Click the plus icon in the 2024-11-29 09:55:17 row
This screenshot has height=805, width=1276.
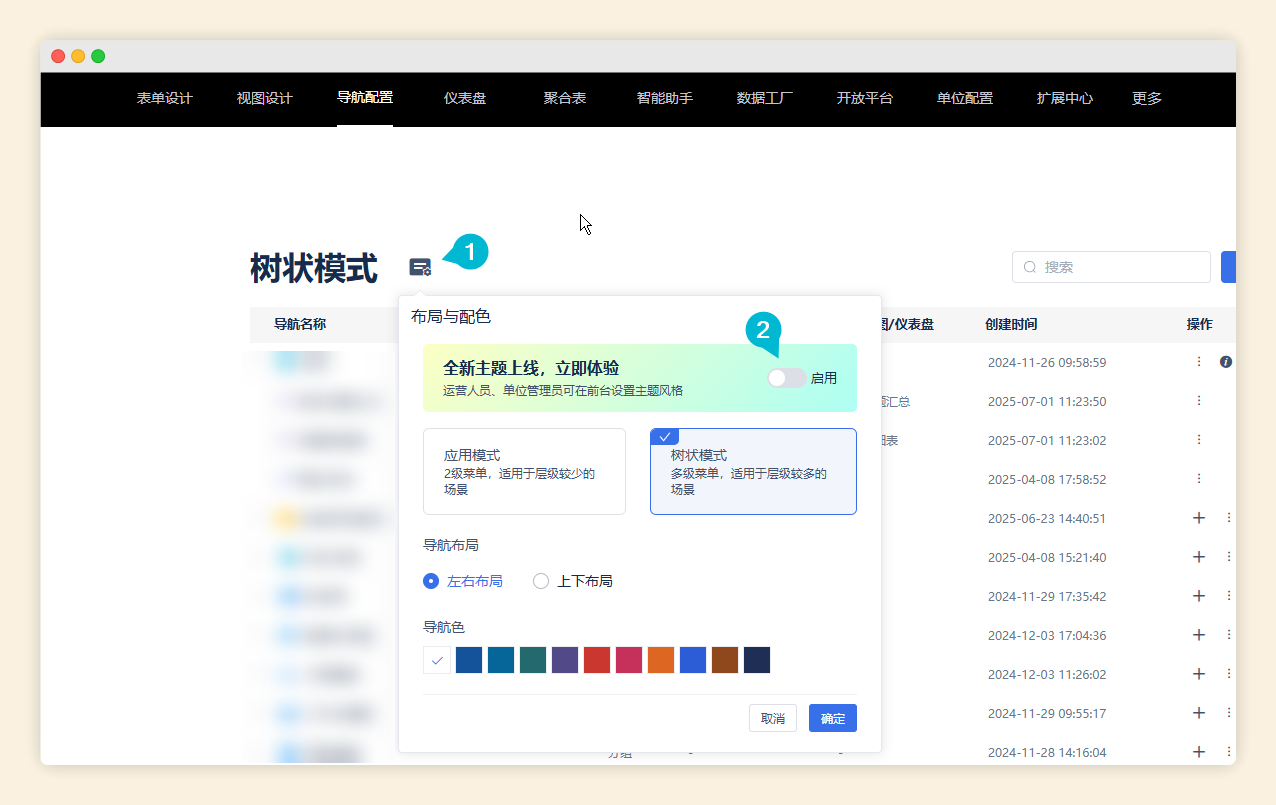click(x=1199, y=713)
